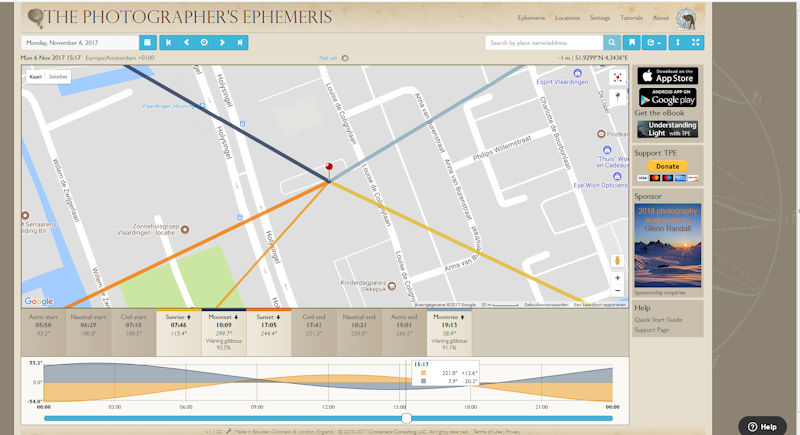This screenshot has width=800, height=435.
Task: Click the Google logo on map
Action: 39,301
